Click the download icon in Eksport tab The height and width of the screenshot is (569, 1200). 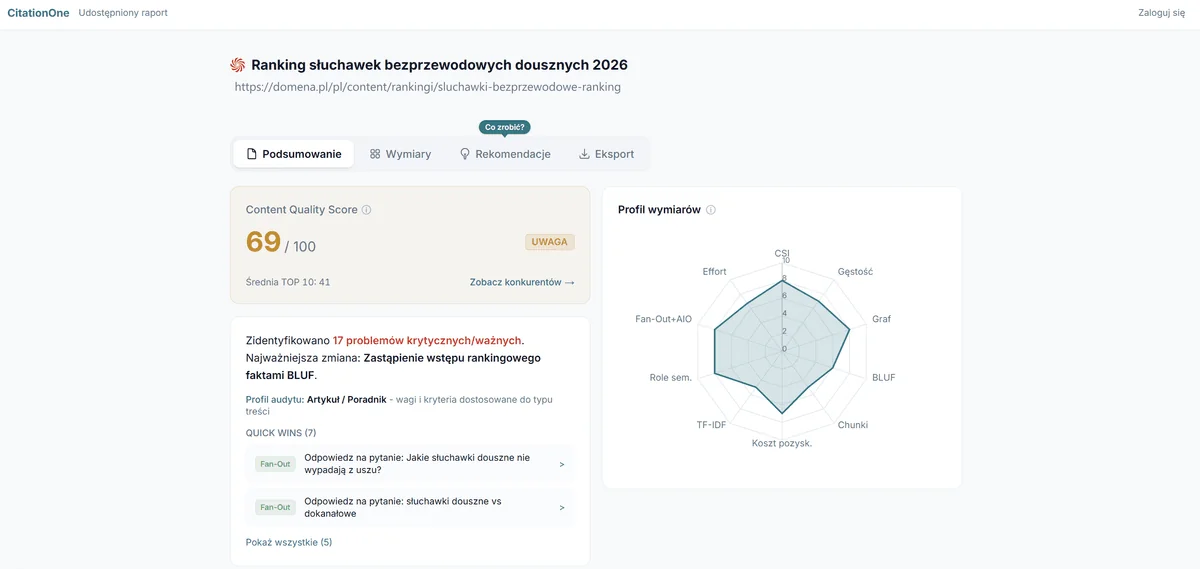(x=584, y=154)
